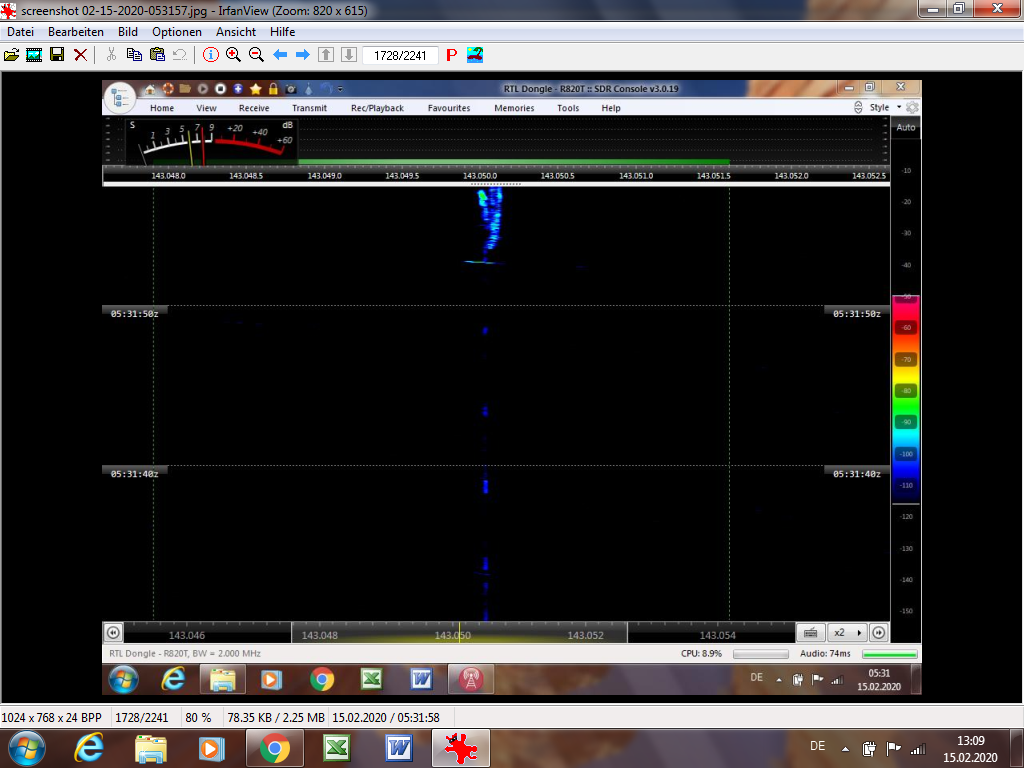This screenshot has width=1024, height=768.
Task: Open the Optionen menu
Action: point(177,31)
